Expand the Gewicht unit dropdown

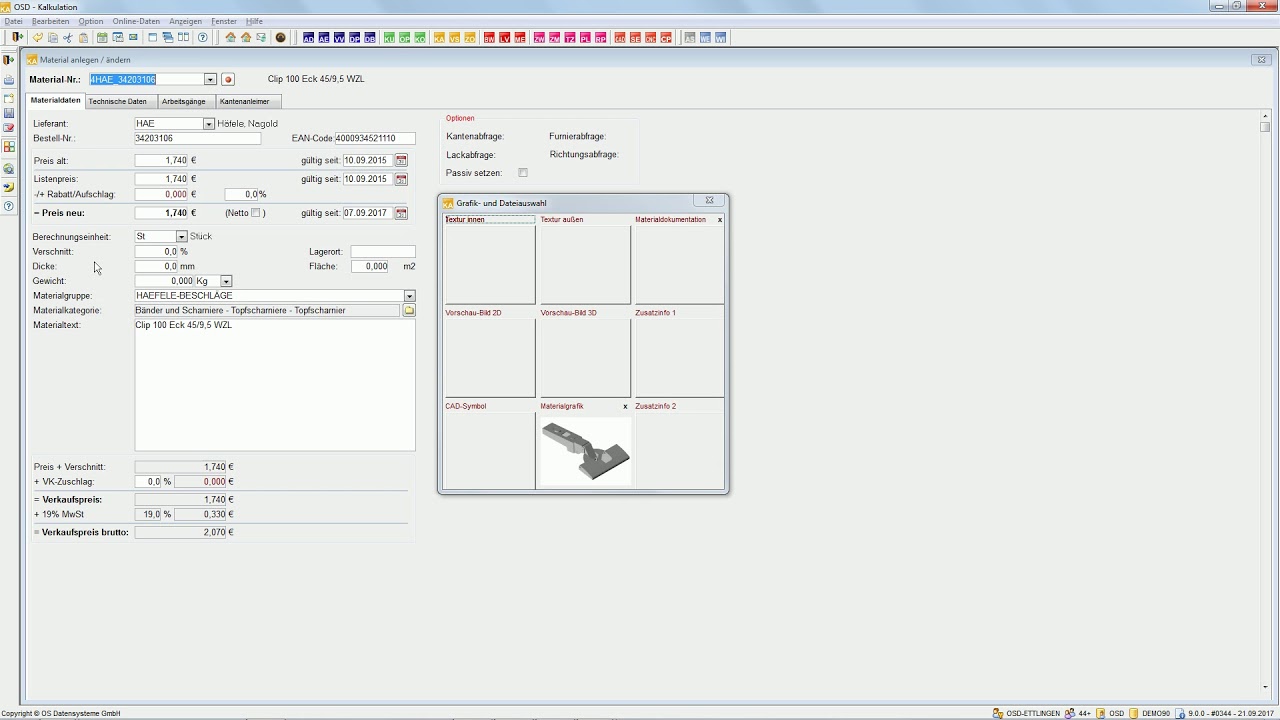point(226,282)
